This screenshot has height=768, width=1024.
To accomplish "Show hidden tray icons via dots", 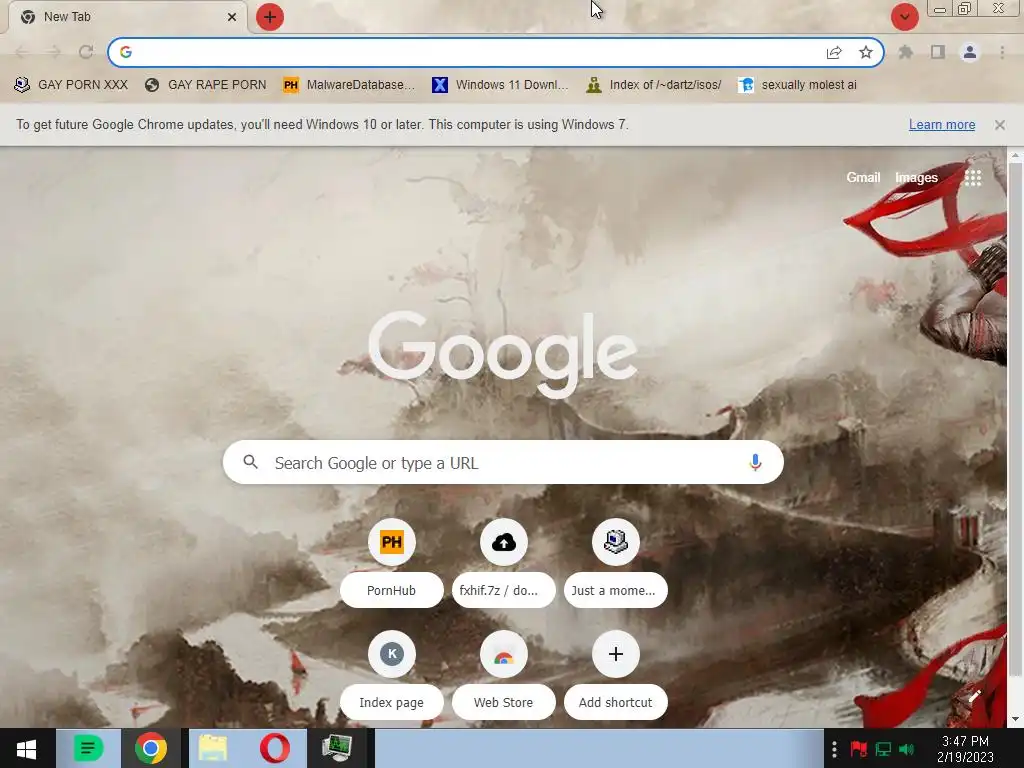I will [834, 749].
